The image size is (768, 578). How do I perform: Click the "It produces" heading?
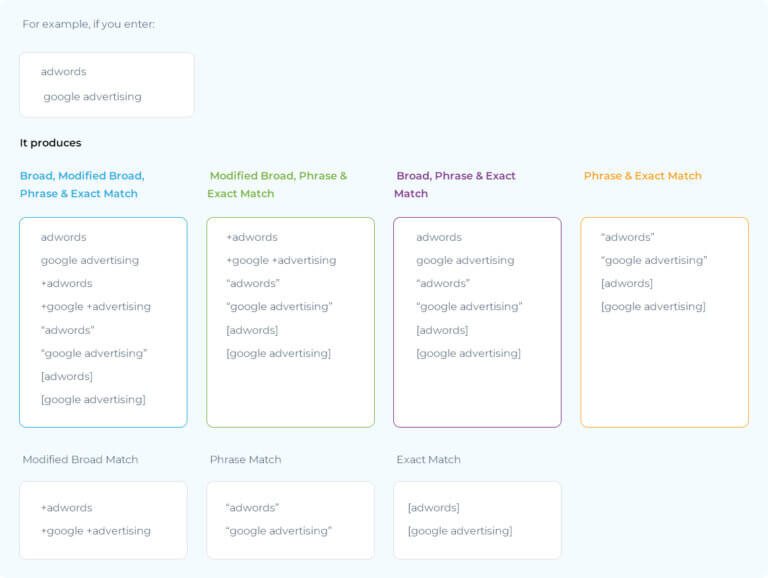tap(51, 143)
